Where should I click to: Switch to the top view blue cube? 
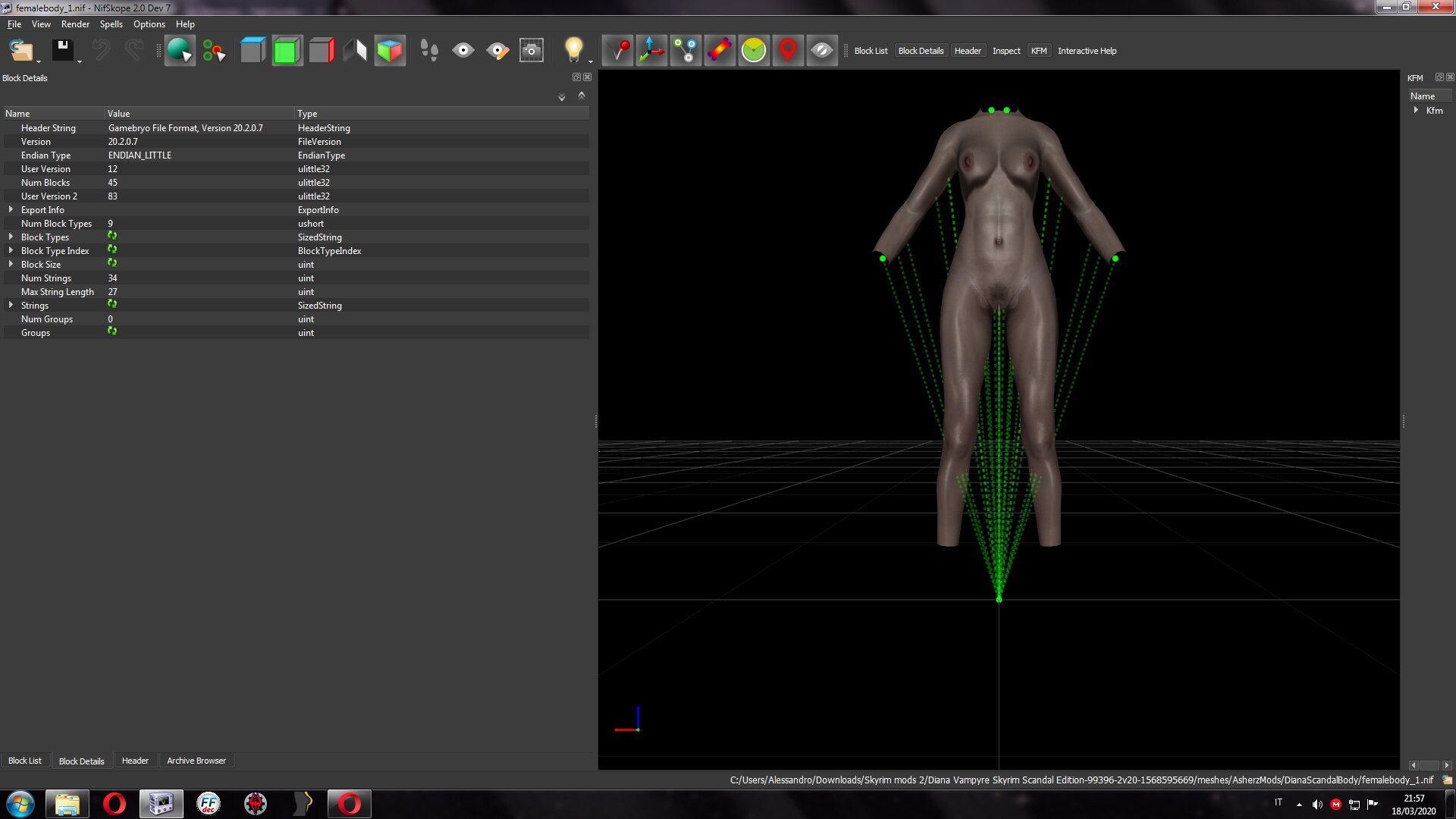click(253, 51)
